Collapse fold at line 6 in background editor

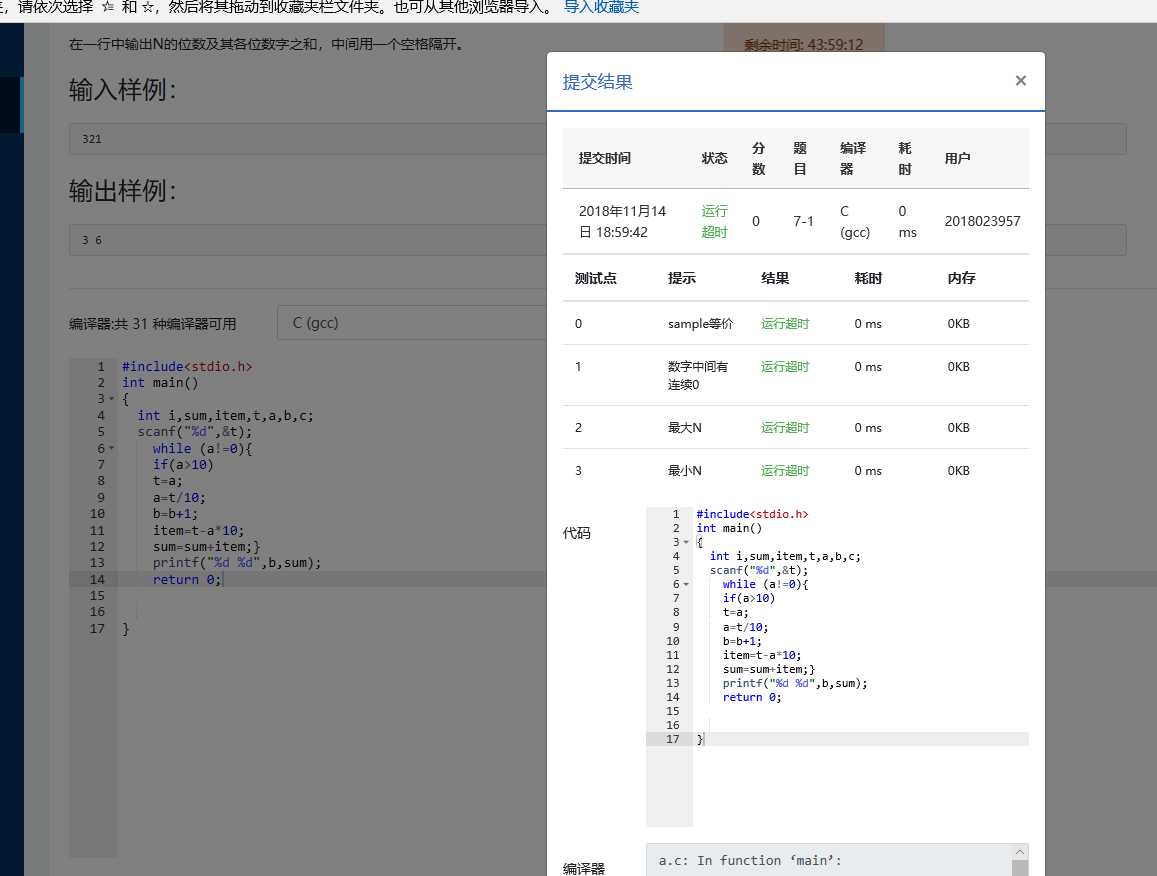(x=112, y=449)
